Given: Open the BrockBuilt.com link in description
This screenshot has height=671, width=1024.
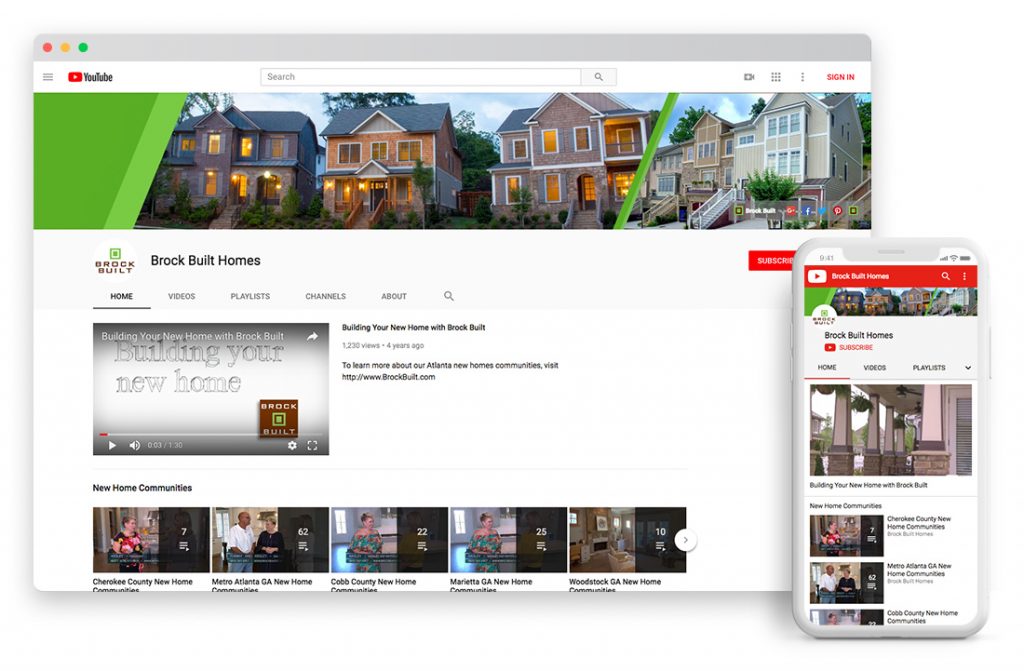Looking at the screenshot, I should click(x=389, y=377).
